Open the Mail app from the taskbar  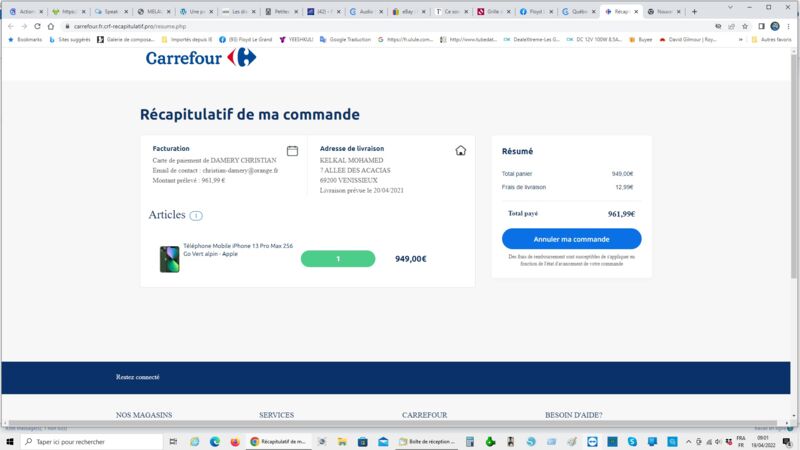pos(383,441)
